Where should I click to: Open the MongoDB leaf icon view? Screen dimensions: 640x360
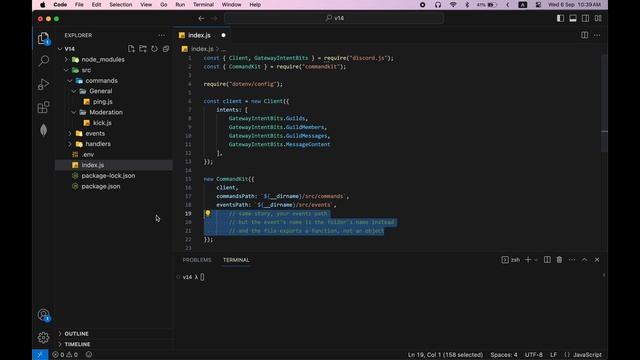43,130
